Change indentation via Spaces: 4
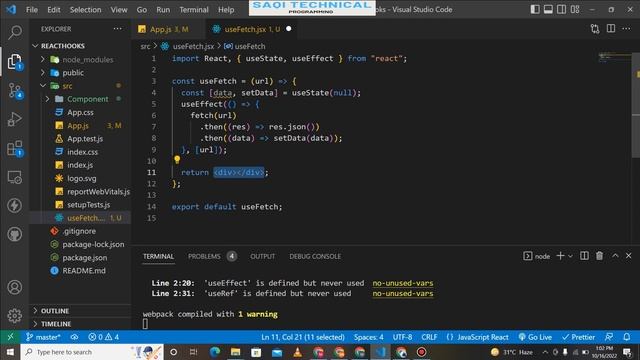640x360 pixels. (x=369, y=337)
